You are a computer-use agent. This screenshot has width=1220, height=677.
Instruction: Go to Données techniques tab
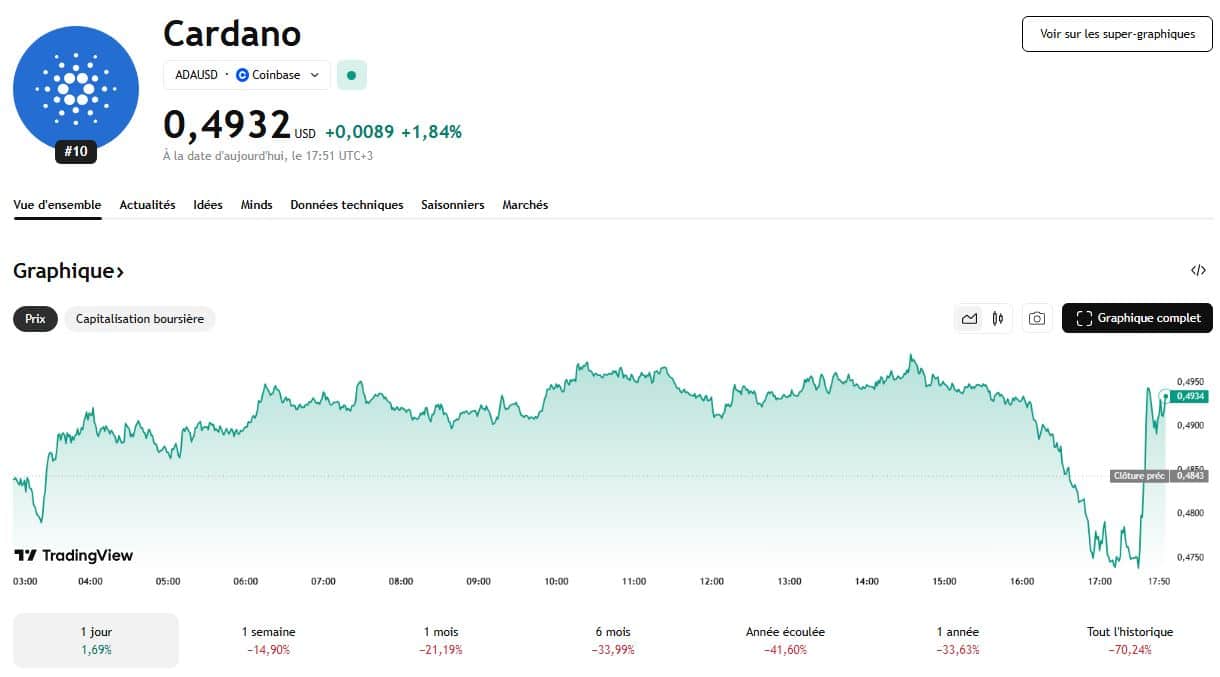tap(346, 205)
